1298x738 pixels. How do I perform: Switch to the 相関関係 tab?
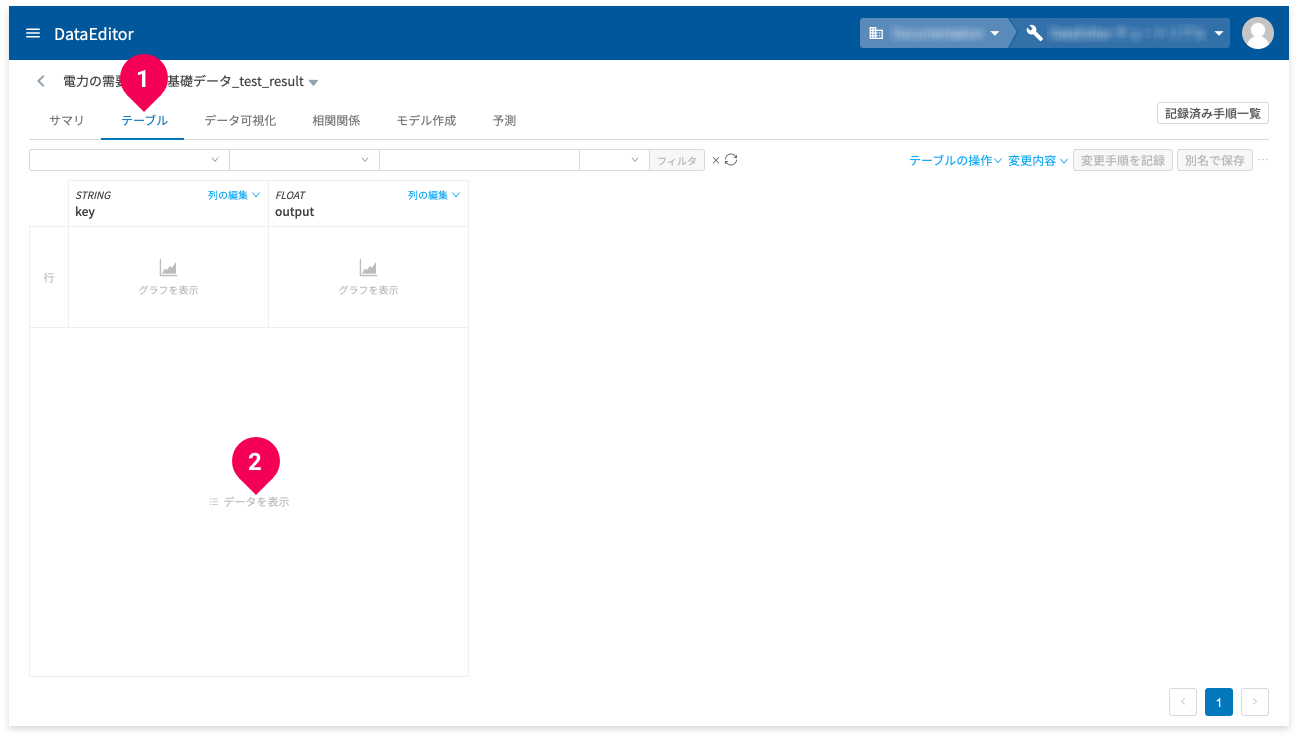(x=336, y=120)
